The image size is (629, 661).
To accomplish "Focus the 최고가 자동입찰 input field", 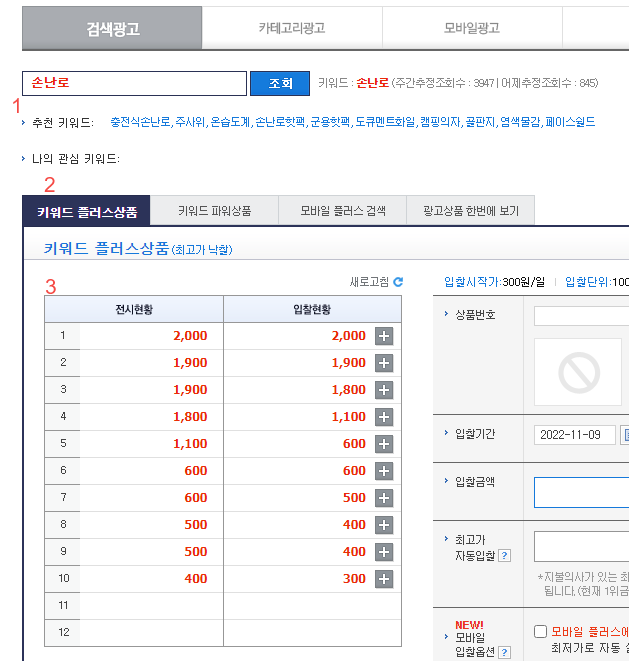I will coord(581,546).
